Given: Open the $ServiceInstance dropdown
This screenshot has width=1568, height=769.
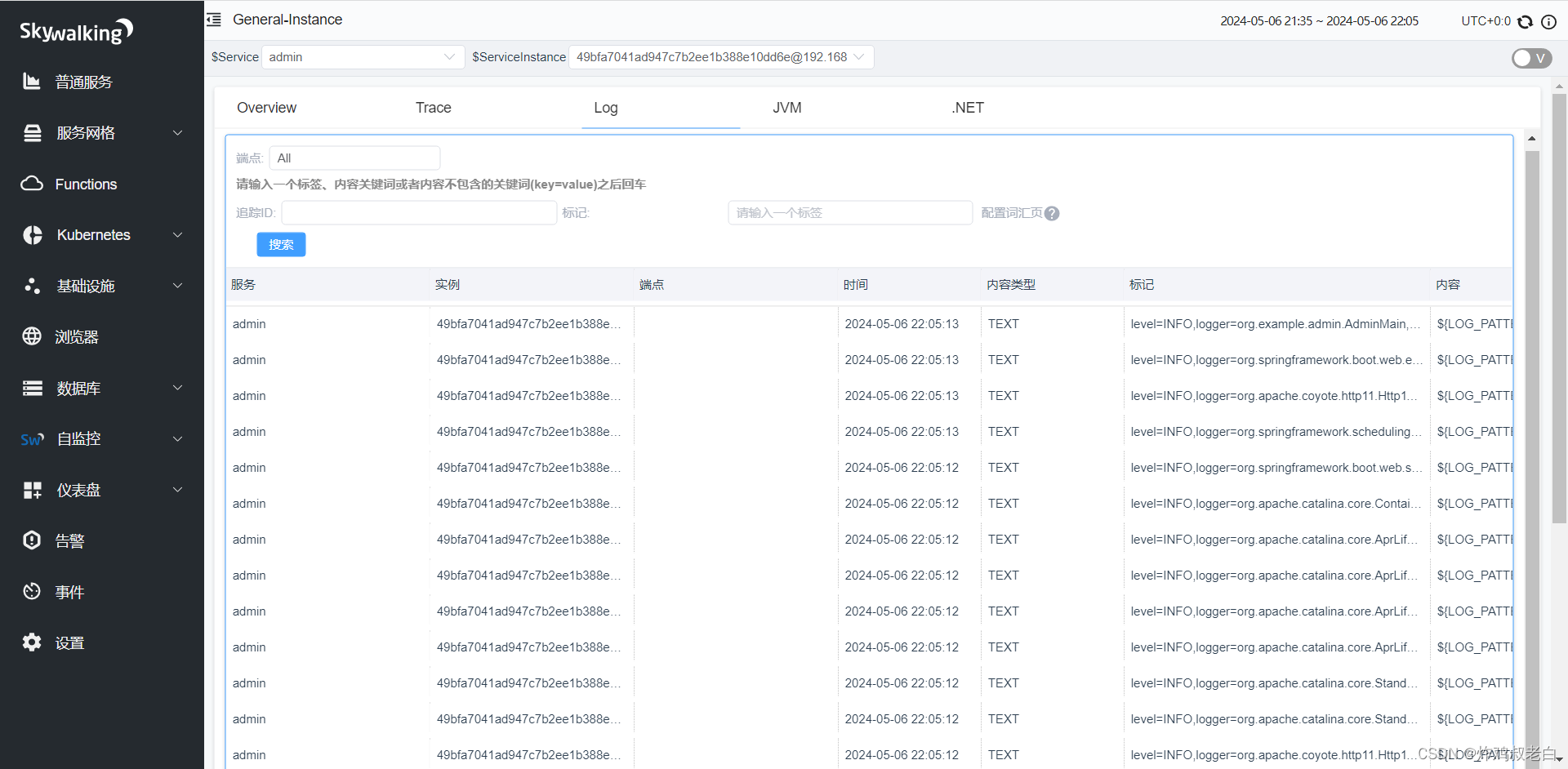Looking at the screenshot, I should (721, 57).
